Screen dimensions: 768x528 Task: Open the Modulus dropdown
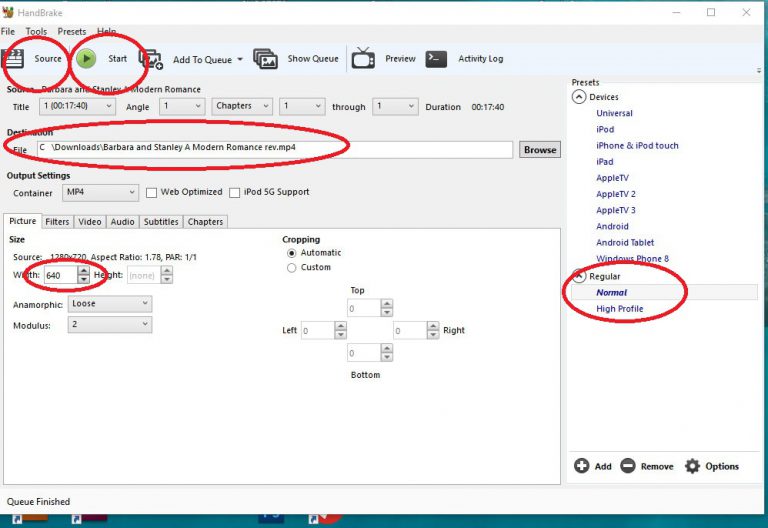coord(110,325)
